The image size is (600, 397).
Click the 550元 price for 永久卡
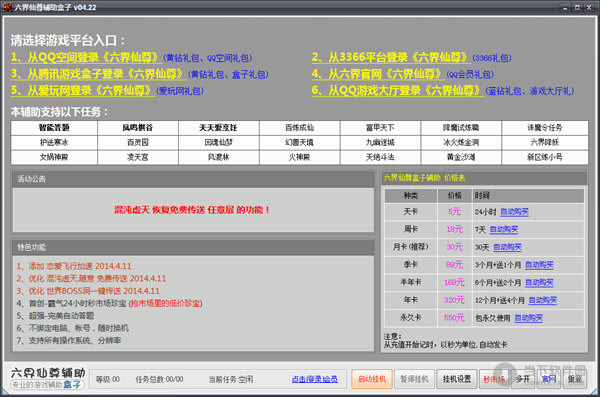454,318
